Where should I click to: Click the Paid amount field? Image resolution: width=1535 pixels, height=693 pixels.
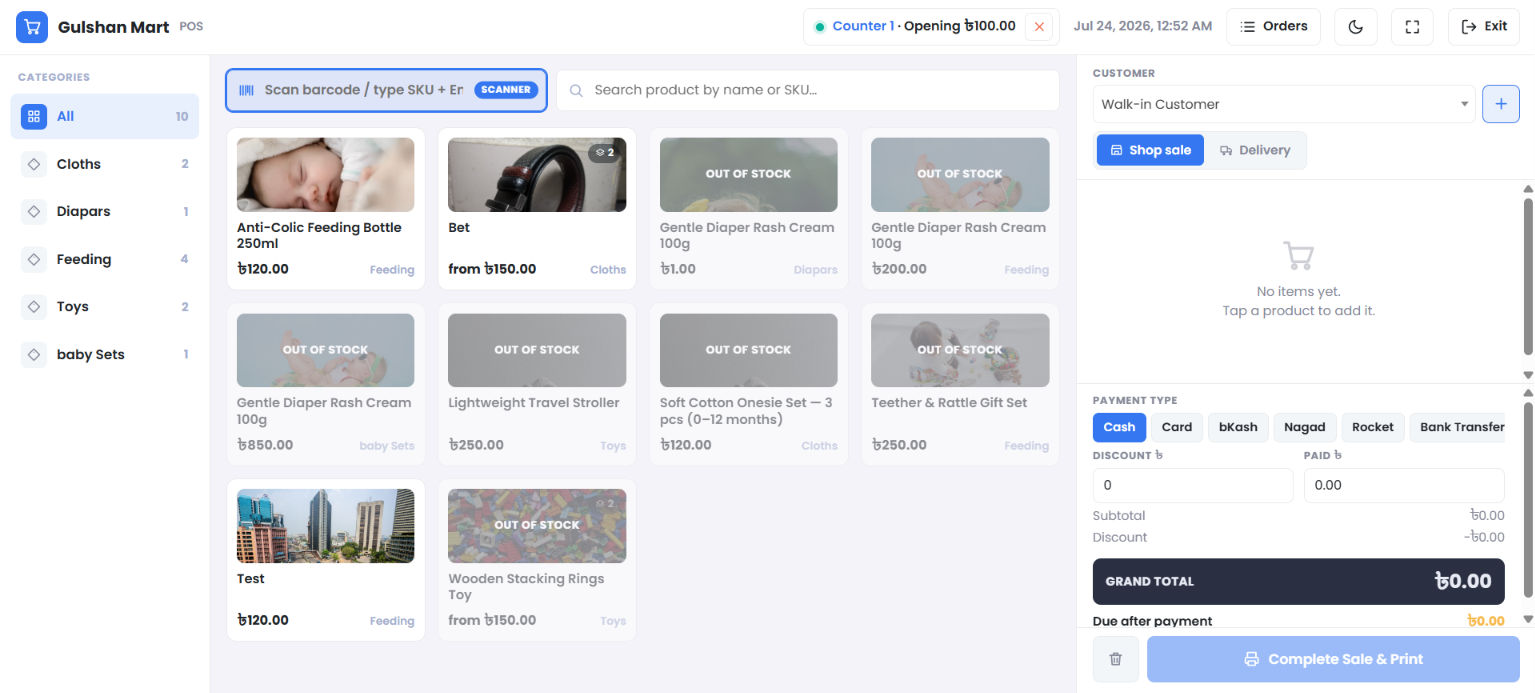click(1404, 485)
